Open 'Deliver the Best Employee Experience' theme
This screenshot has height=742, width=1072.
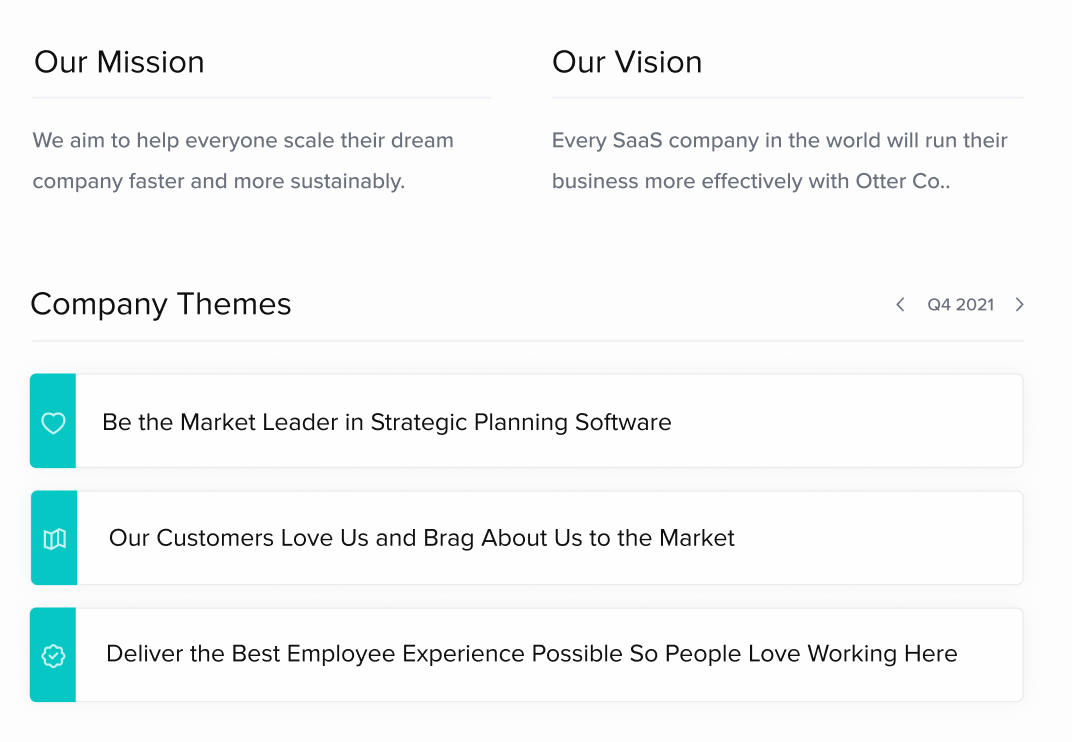pyautogui.click(x=531, y=654)
